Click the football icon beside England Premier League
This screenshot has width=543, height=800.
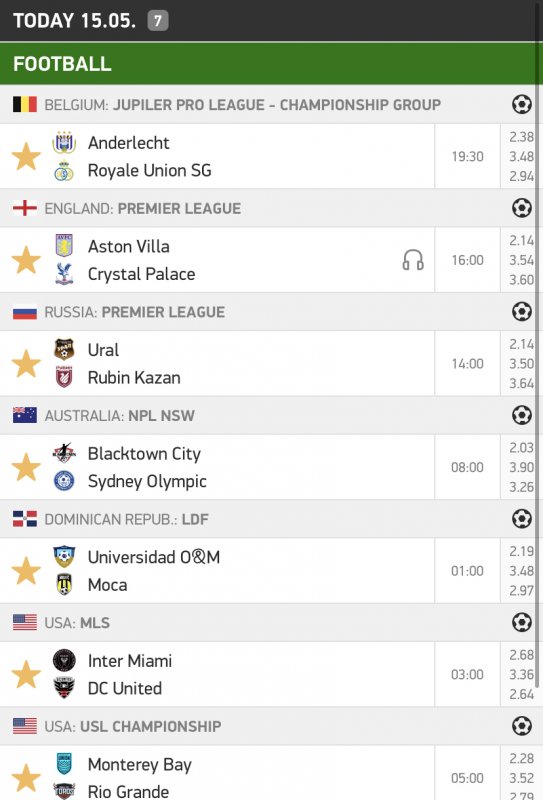point(522,208)
